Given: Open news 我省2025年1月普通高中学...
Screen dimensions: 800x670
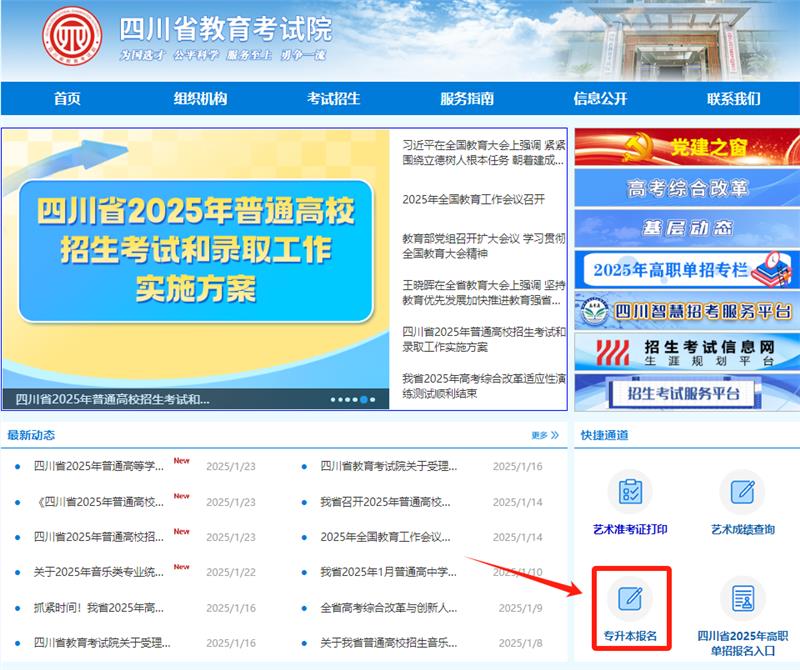Looking at the screenshot, I should pos(388,572).
